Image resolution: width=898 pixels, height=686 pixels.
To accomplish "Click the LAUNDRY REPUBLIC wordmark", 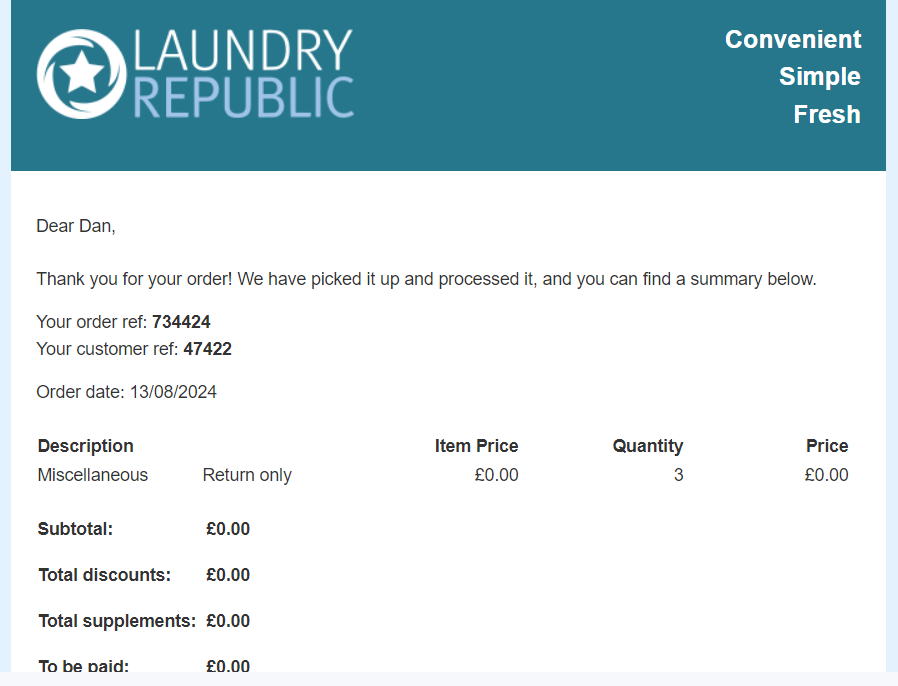I will (243, 74).
